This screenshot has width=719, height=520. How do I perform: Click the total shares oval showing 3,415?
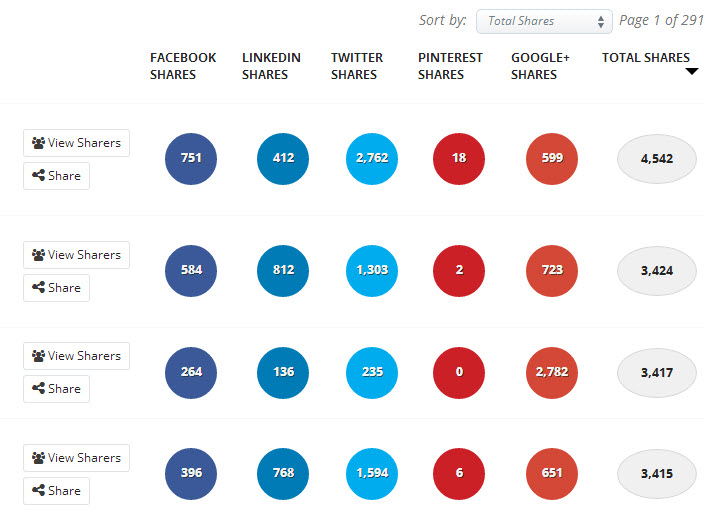pos(657,474)
